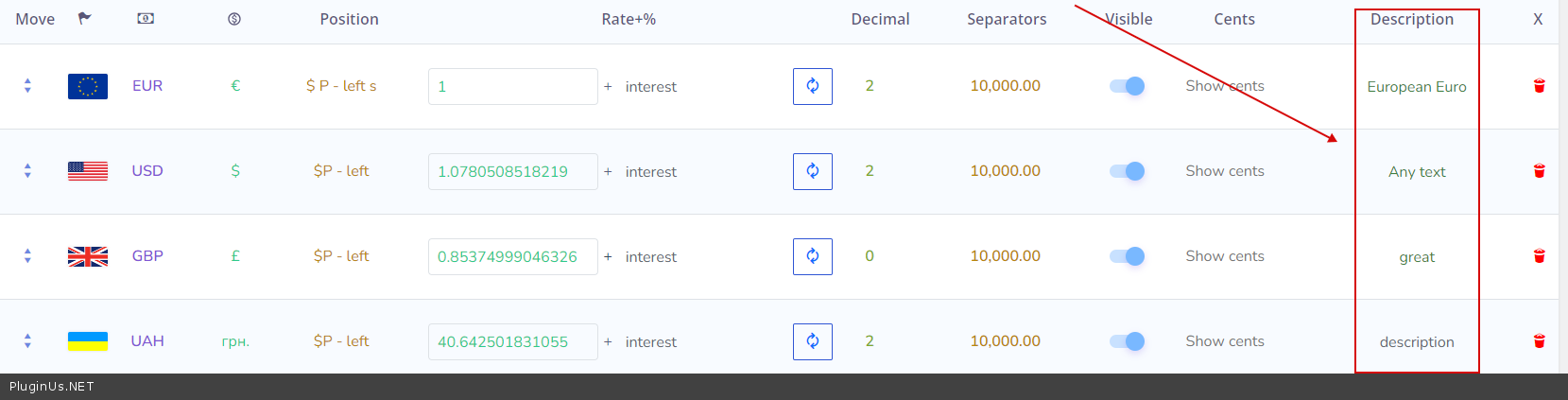Click the USD rate input field

tap(512, 171)
